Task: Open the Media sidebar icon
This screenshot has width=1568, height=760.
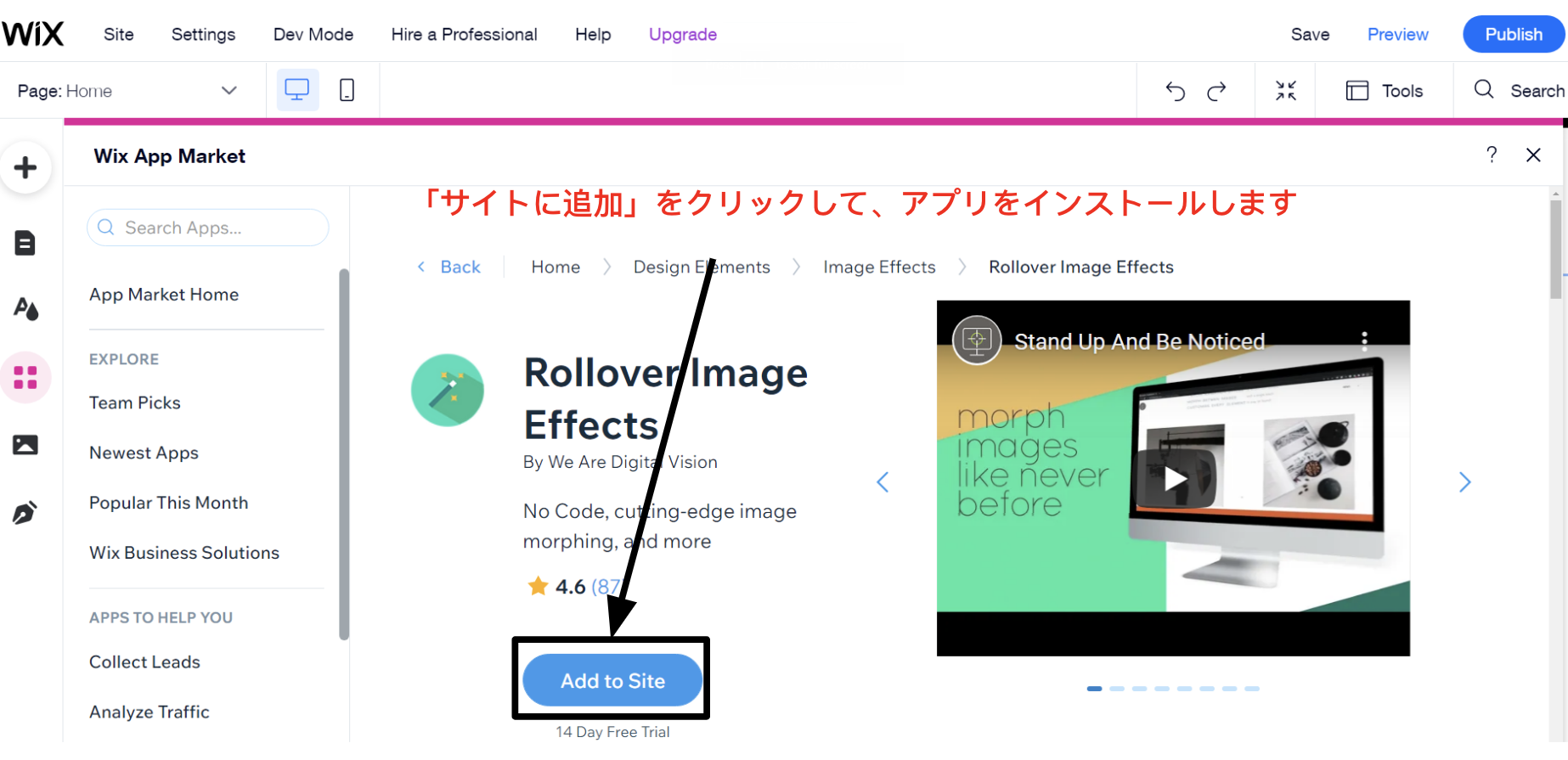Action: [x=25, y=445]
